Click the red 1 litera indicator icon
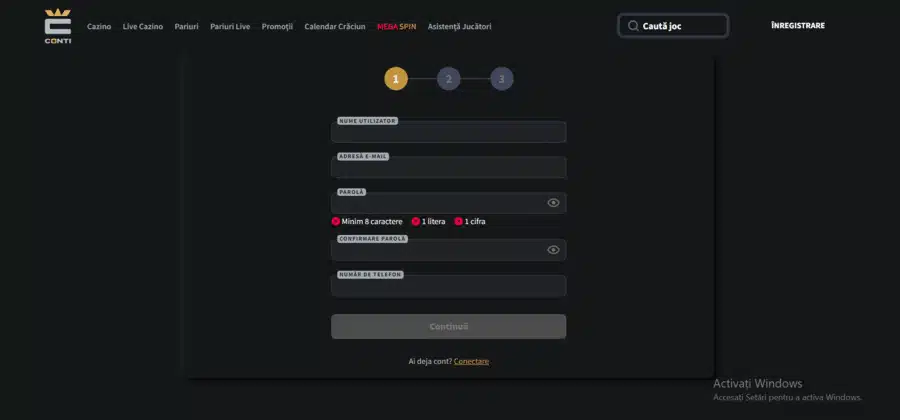The height and width of the screenshot is (420, 900). [x=416, y=221]
